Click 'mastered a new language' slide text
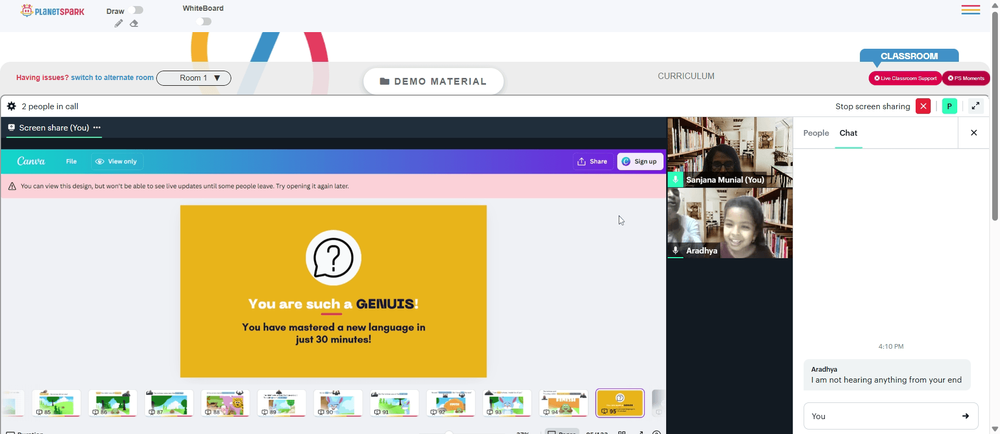Image resolution: width=1000 pixels, height=434 pixels. [x=334, y=333]
